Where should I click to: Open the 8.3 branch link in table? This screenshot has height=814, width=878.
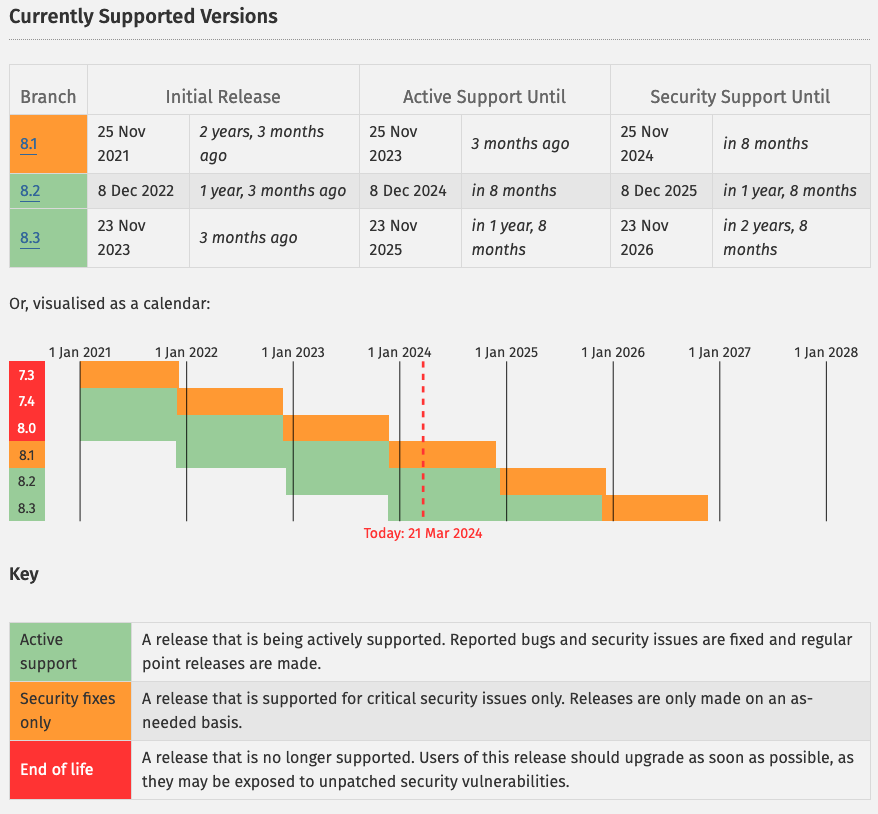29,238
